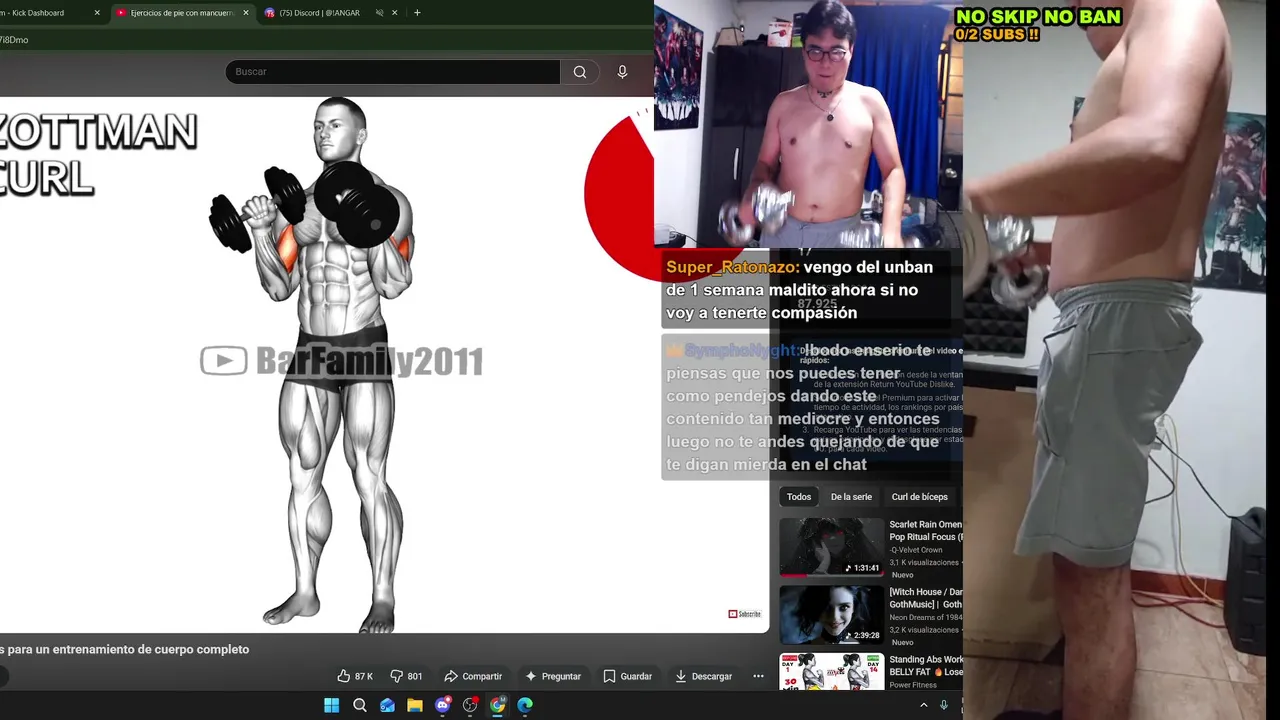
Task: Open the Scarlet Rain Omen video title
Action: (x=926, y=531)
